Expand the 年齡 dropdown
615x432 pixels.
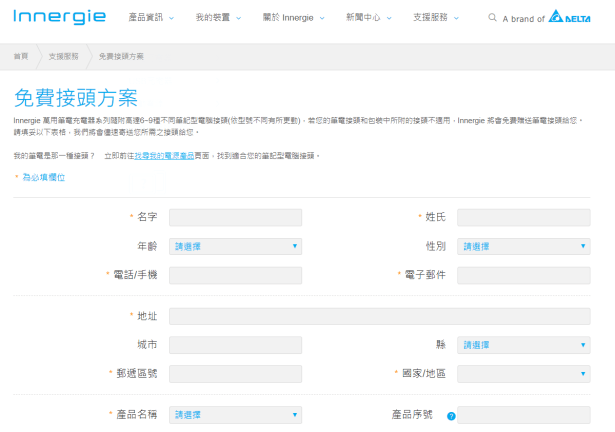[x=235, y=246]
